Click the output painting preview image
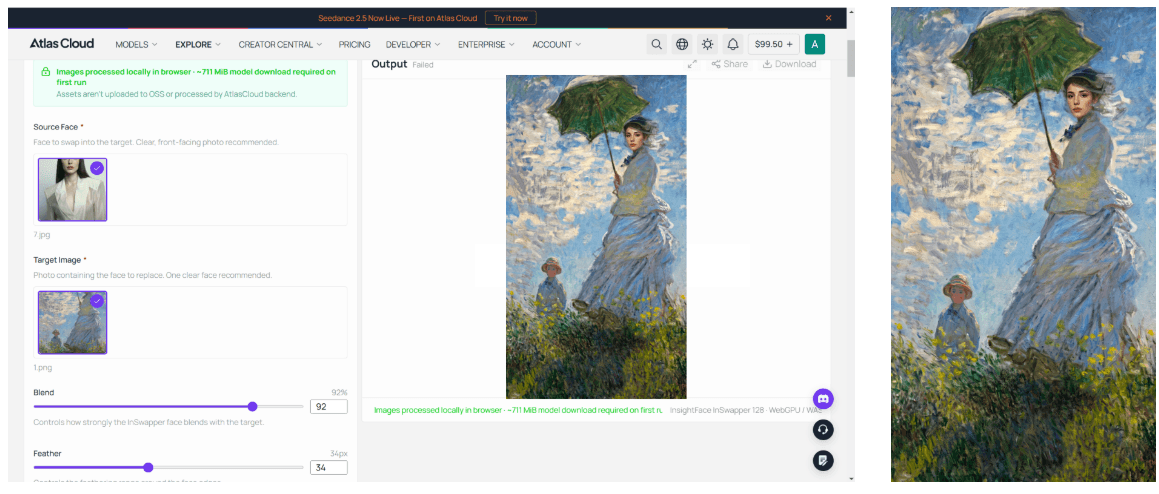 point(596,237)
